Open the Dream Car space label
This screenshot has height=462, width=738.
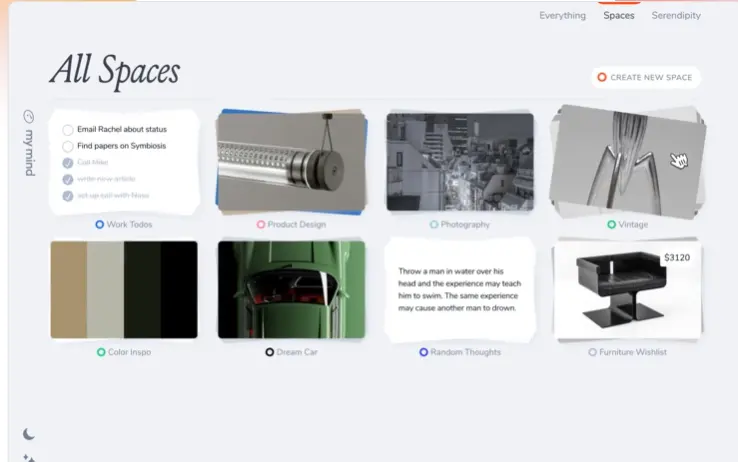[x=297, y=352]
